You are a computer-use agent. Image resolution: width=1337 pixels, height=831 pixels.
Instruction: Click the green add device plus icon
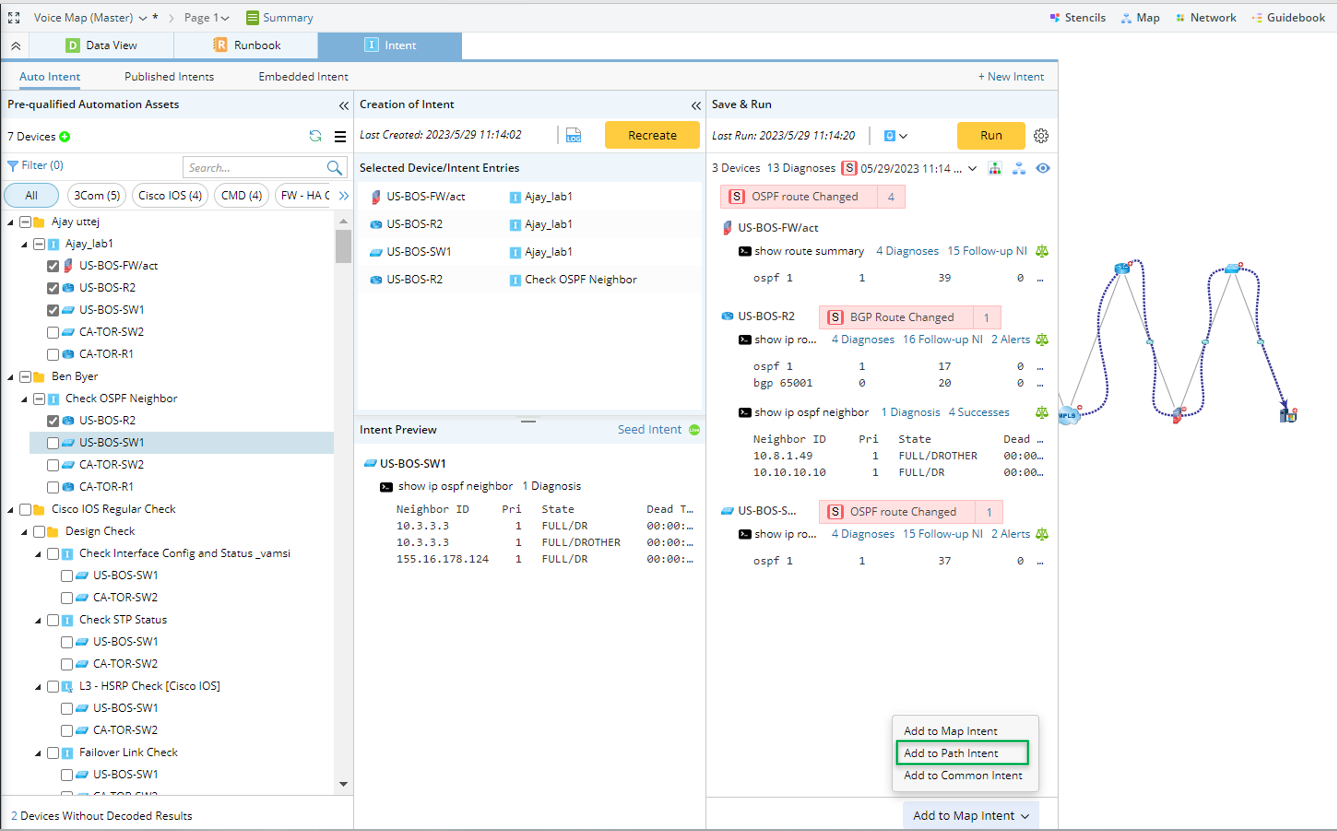tap(65, 137)
